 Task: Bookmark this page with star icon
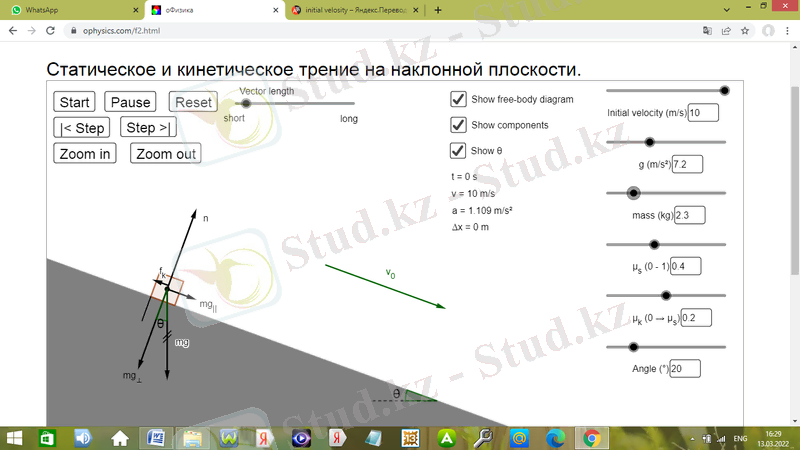click(745, 31)
